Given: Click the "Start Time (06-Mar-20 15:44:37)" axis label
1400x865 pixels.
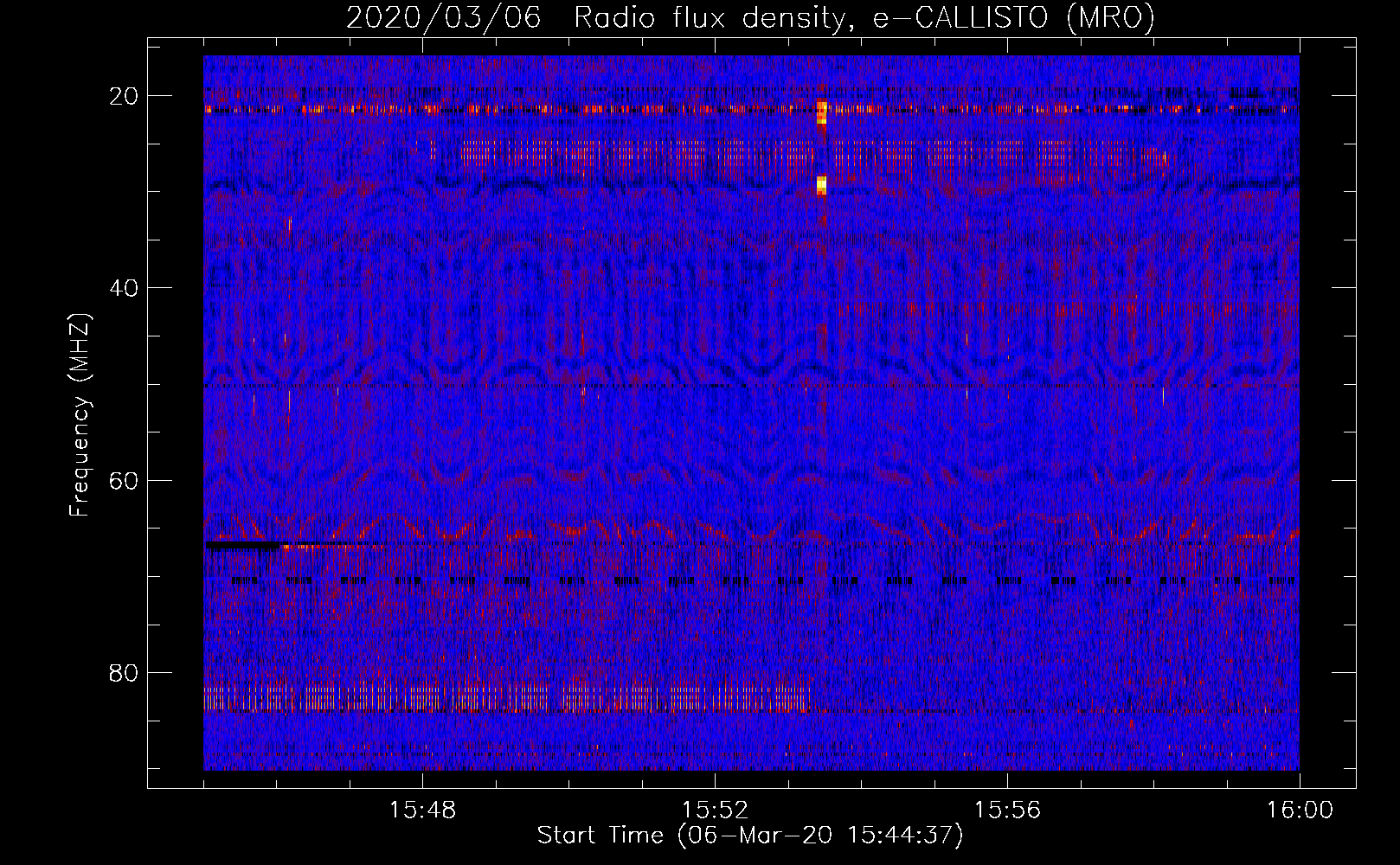Looking at the screenshot, I should [750, 836].
